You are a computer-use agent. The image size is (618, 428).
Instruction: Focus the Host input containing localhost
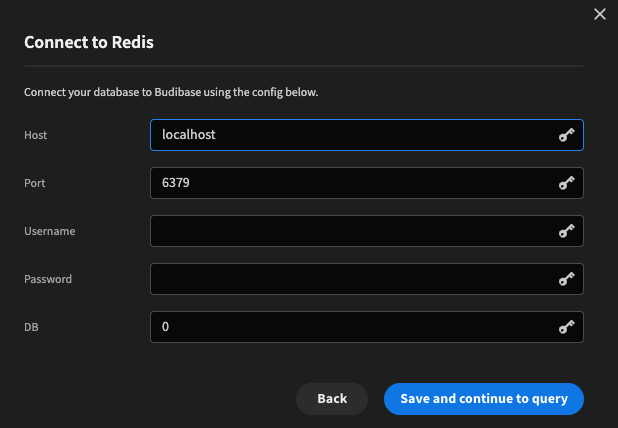[x=350, y=135]
